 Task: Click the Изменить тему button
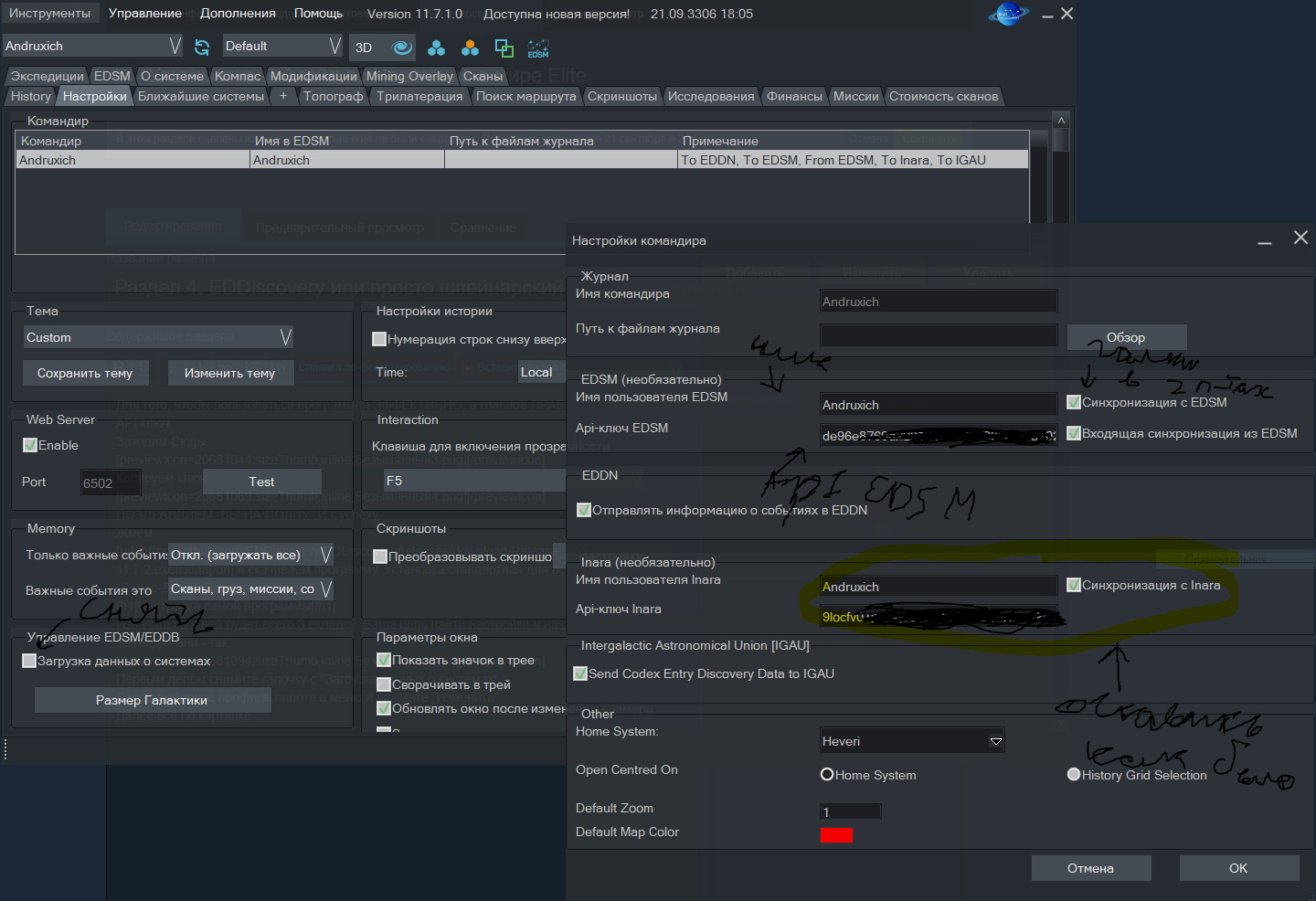point(229,373)
